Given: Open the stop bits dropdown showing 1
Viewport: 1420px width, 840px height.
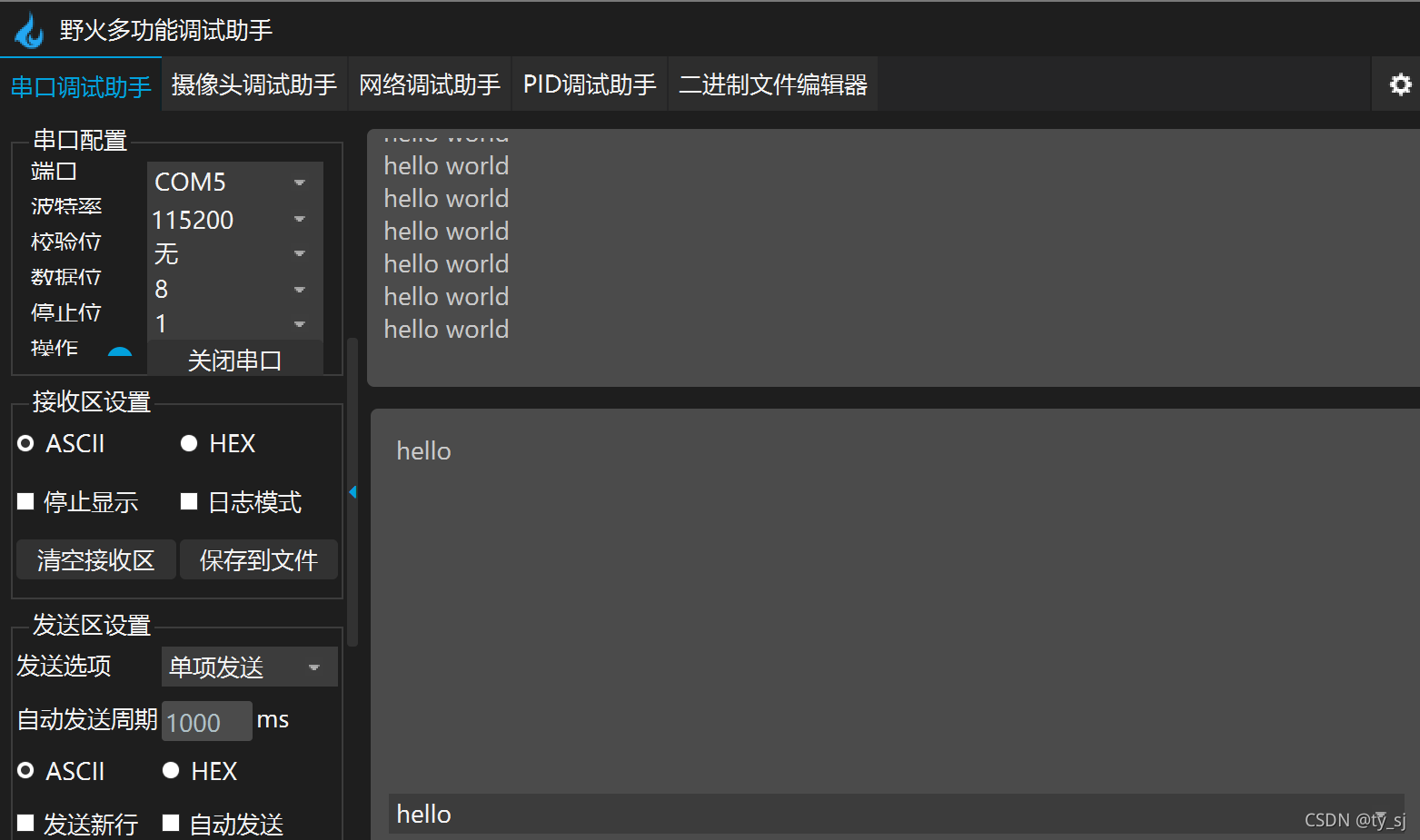Looking at the screenshot, I should coord(234,323).
